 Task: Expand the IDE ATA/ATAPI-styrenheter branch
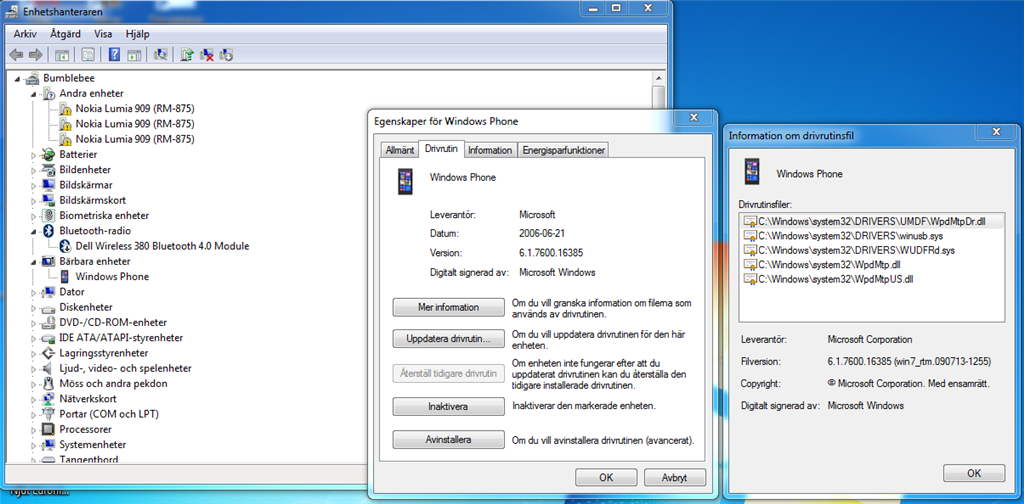tap(34, 338)
